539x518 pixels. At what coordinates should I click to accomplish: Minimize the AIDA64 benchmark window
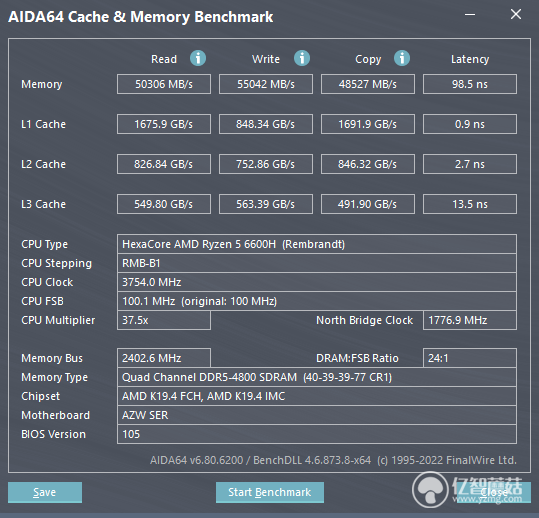470,14
